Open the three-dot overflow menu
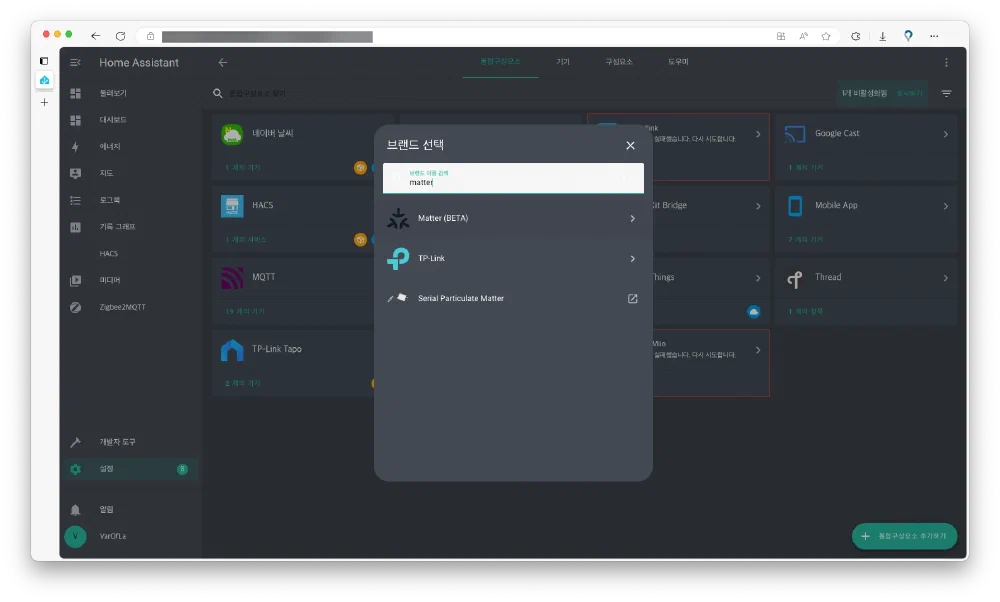 click(946, 62)
